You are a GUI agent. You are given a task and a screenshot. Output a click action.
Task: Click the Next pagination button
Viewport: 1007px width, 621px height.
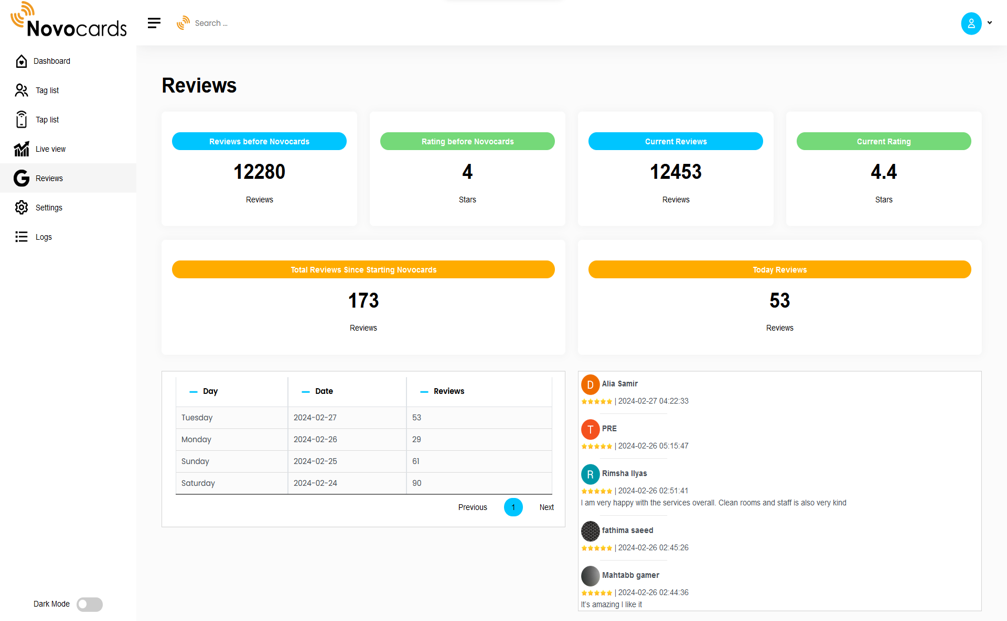tap(546, 507)
